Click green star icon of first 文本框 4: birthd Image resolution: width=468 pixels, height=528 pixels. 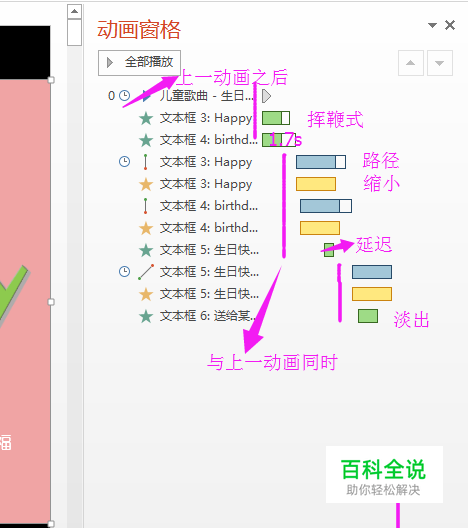[146, 140]
